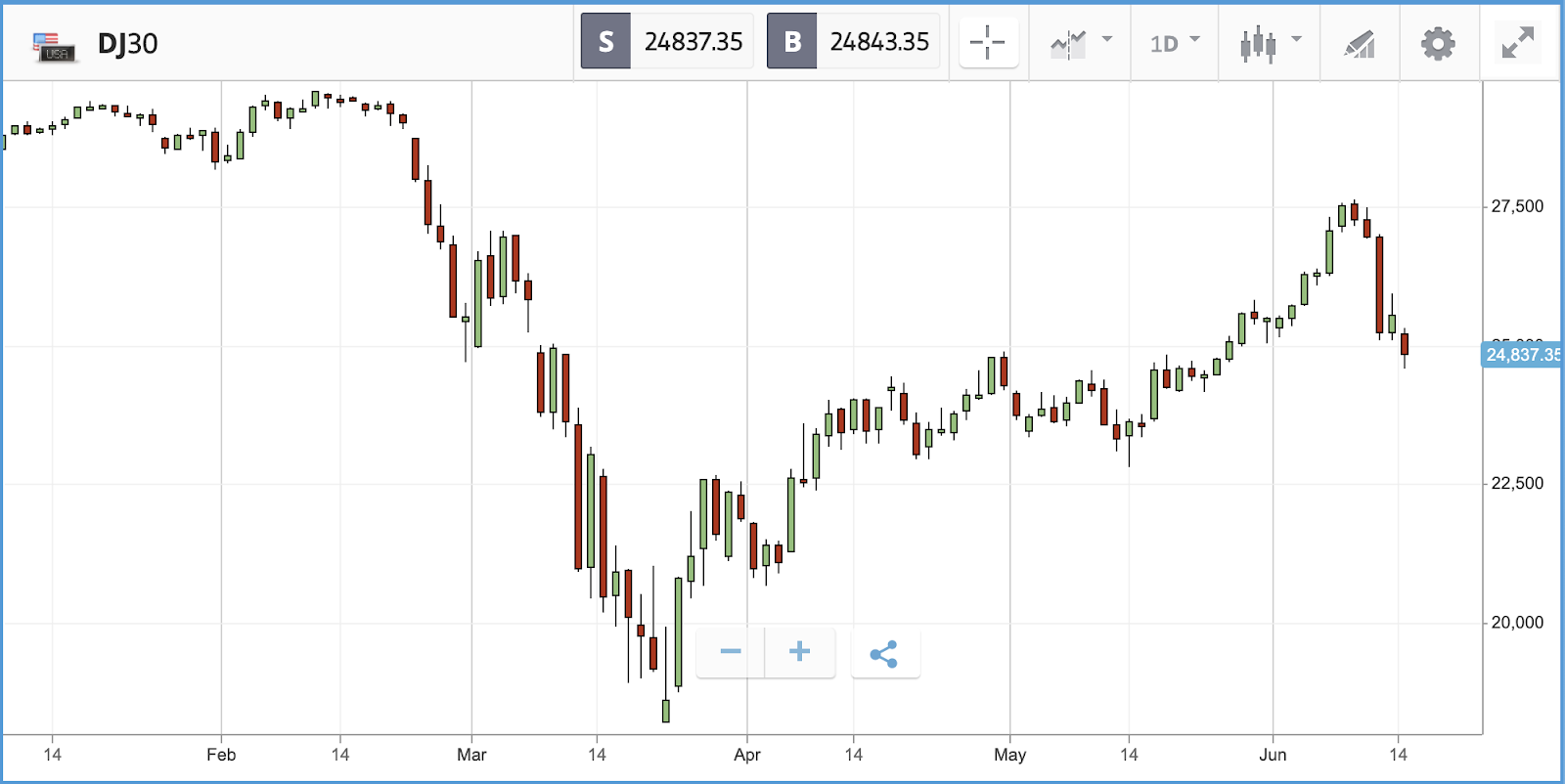Zoom out using the minus button
The image size is (1565, 784).
[x=730, y=652]
